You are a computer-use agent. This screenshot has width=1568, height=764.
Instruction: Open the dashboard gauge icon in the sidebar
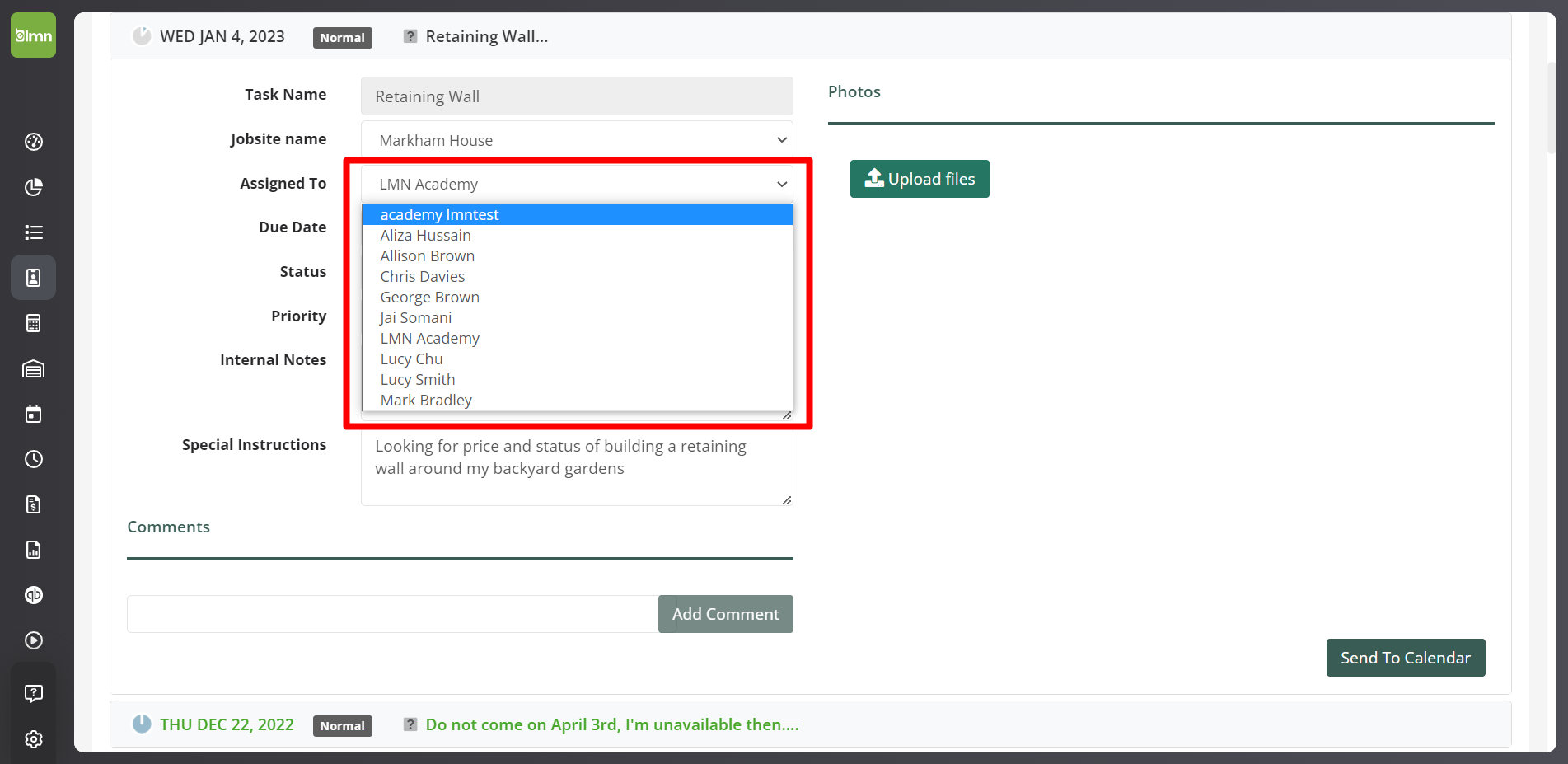point(34,142)
